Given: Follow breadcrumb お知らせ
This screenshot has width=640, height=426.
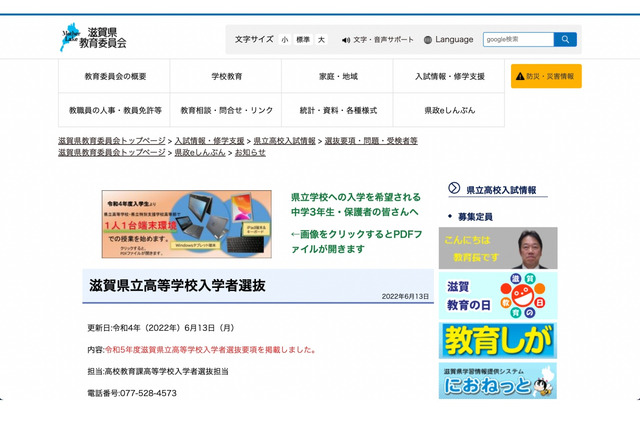Looking at the screenshot, I should (250, 153).
